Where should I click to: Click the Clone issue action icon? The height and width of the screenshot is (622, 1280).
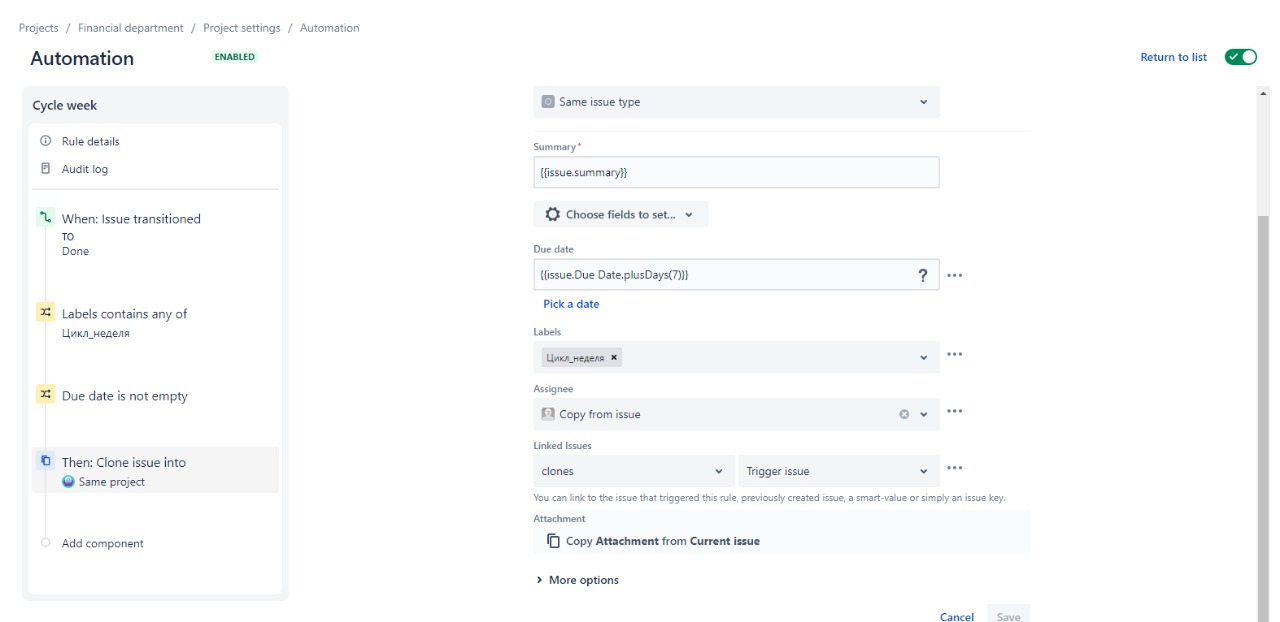[x=45, y=461]
